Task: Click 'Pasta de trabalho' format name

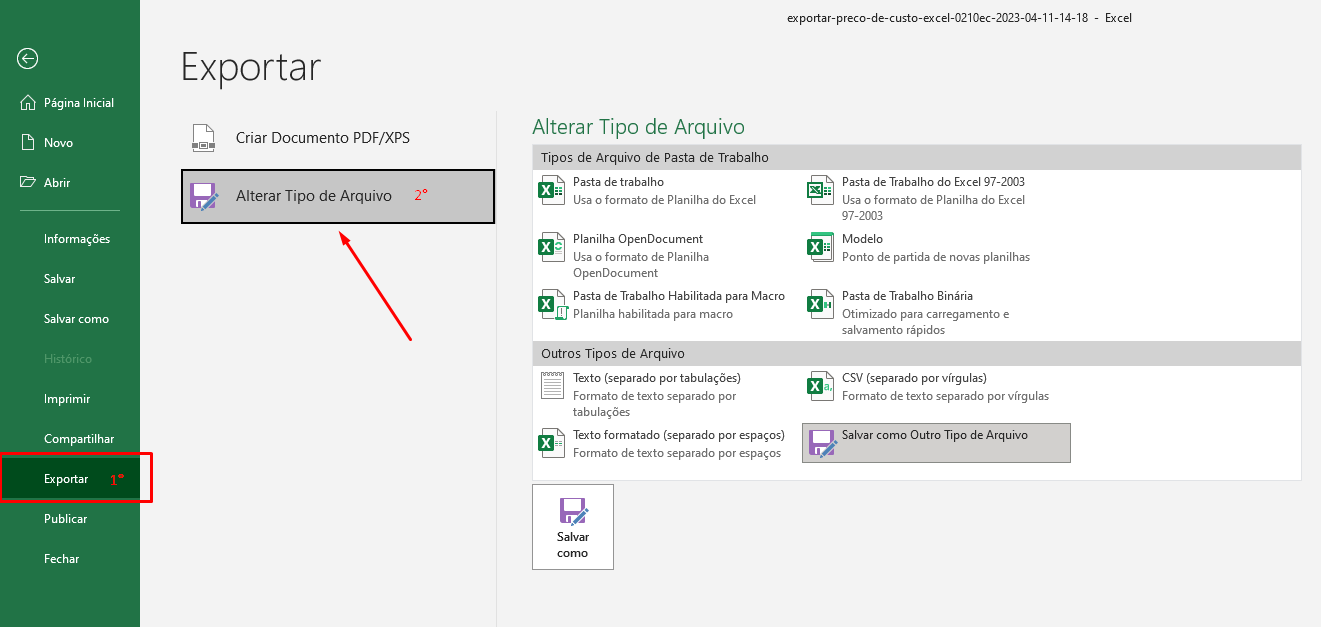Action: pyautogui.click(x=618, y=182)
